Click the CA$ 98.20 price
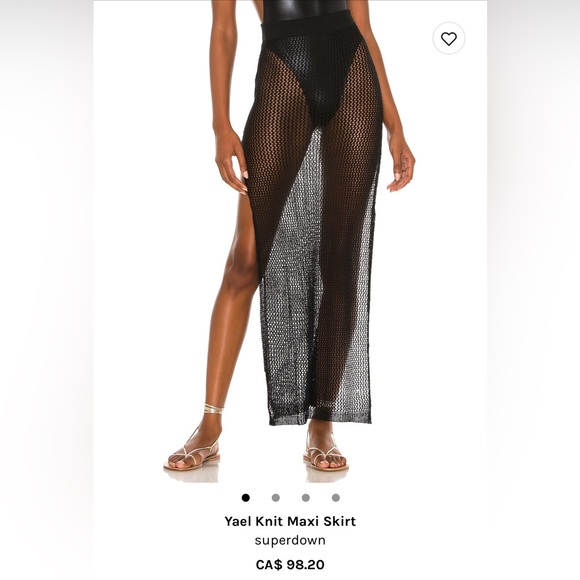The height and width of the screenshot is (580, 580). 290,564
